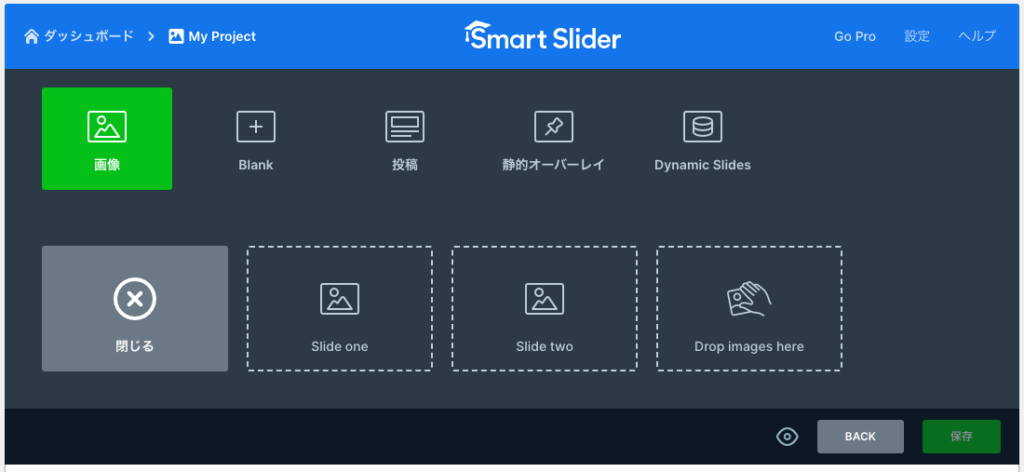
Task: Add a Blank slide
Action: tap(255, 138)
